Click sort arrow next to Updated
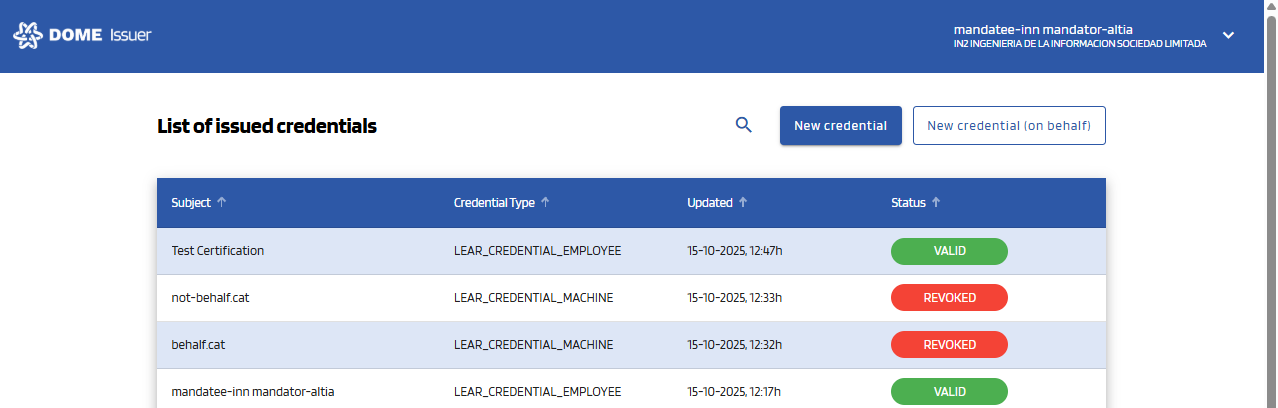 [x=743, y=202]
